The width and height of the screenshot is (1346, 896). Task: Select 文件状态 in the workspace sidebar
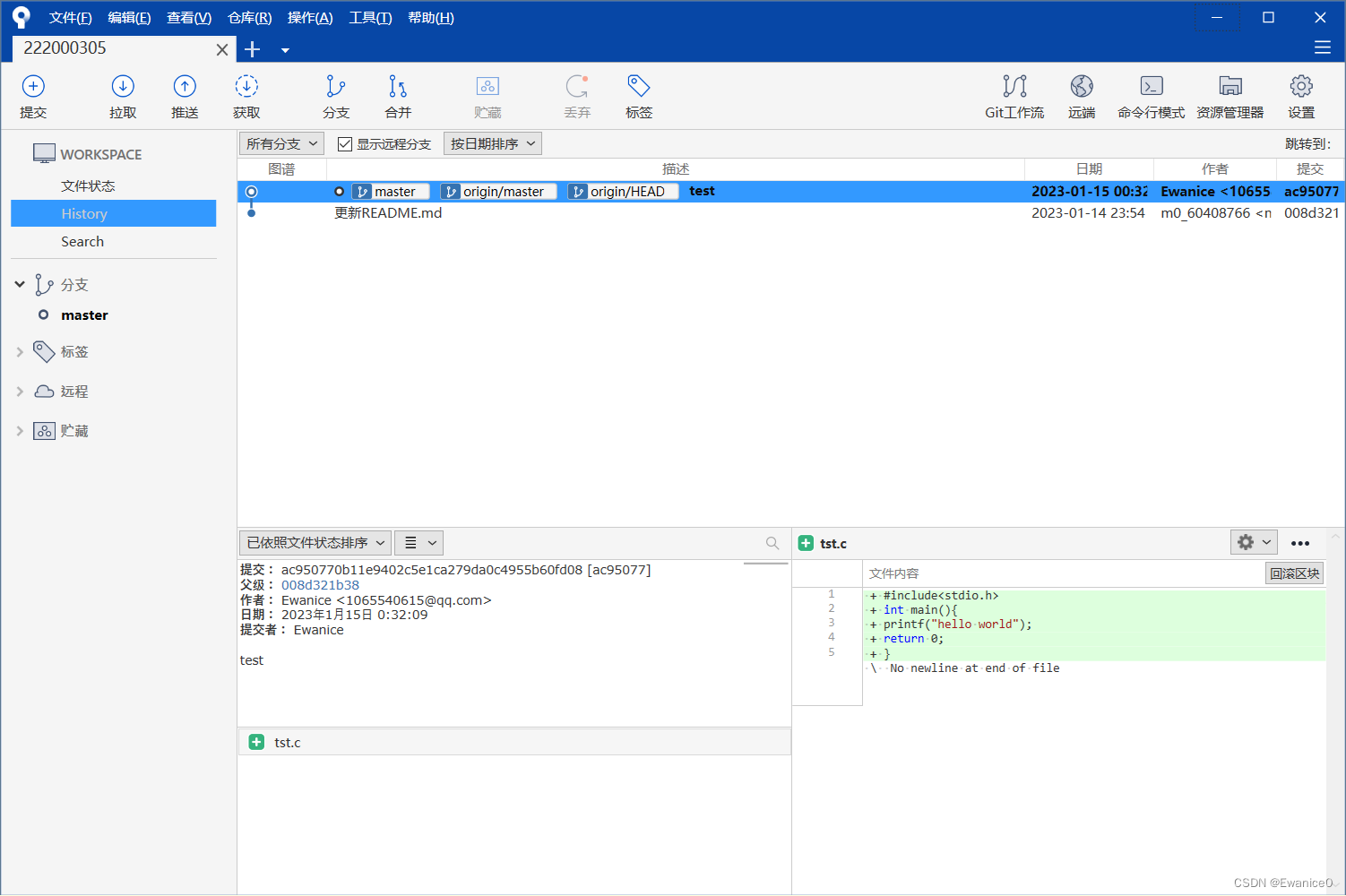click(88, 185)
